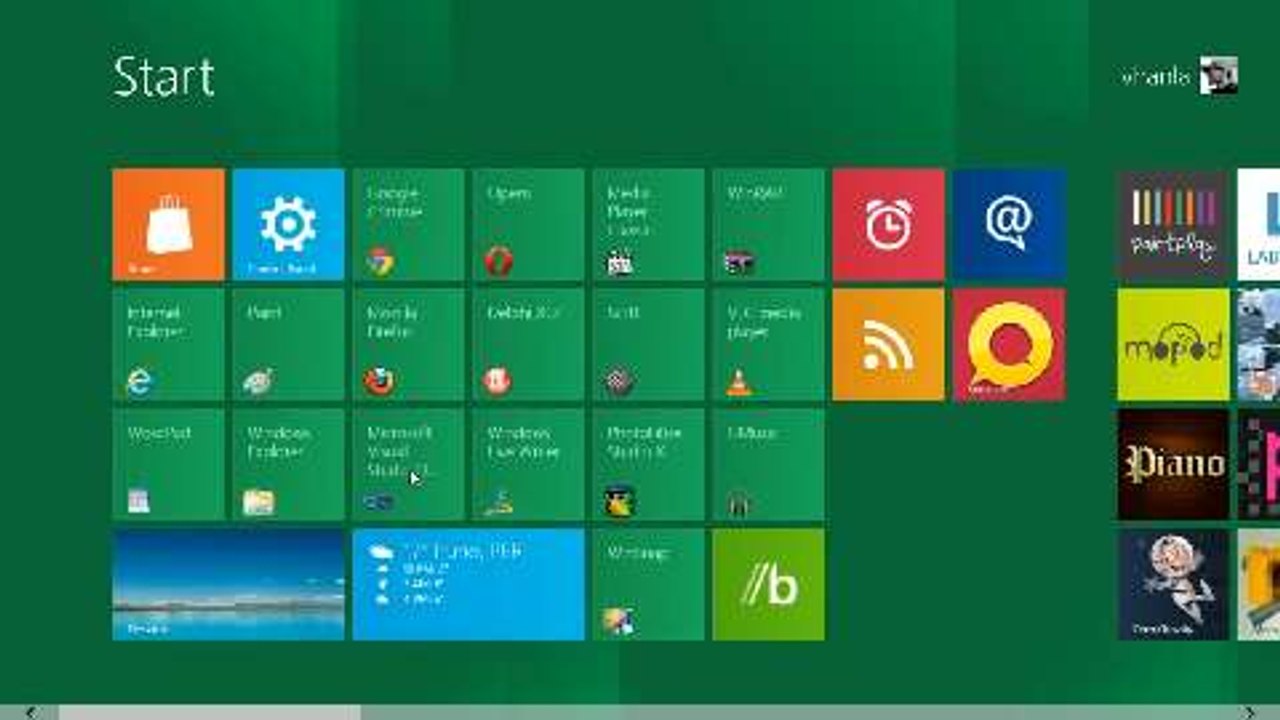Screen dimensions: 1280x720
Task: Open the blue weather forecast tile
Action: [x=468, y=584]
